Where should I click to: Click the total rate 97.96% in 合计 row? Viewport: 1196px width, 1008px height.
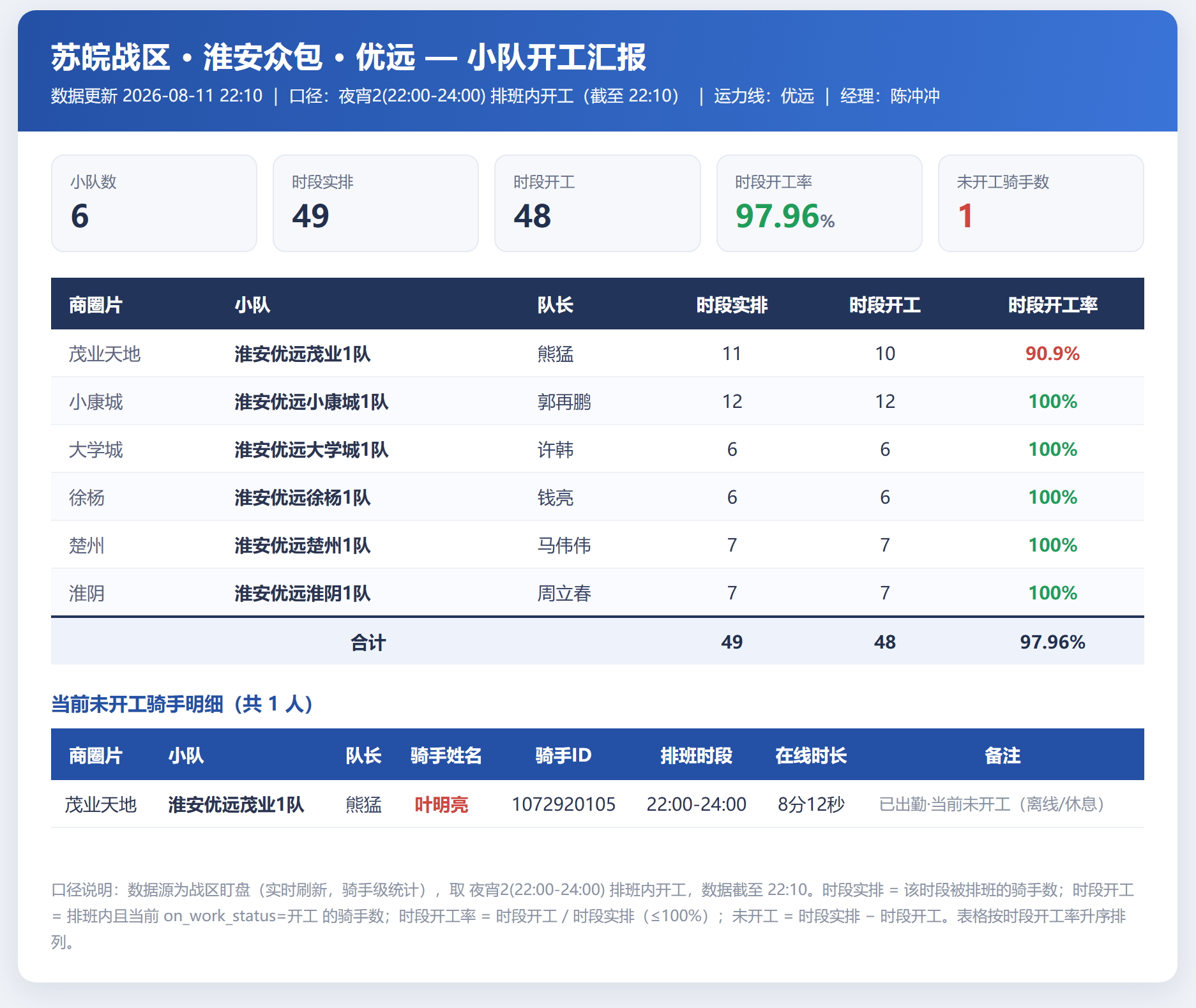tap(1052, 642)
